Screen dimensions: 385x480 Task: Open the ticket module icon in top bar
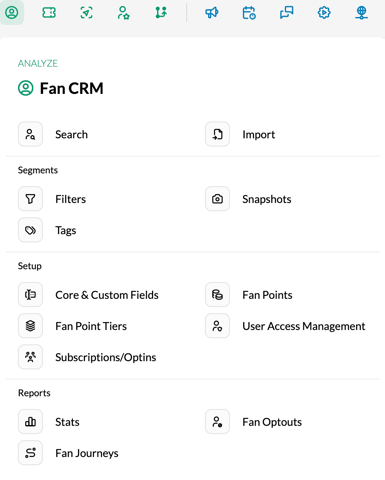coord(49,13)
